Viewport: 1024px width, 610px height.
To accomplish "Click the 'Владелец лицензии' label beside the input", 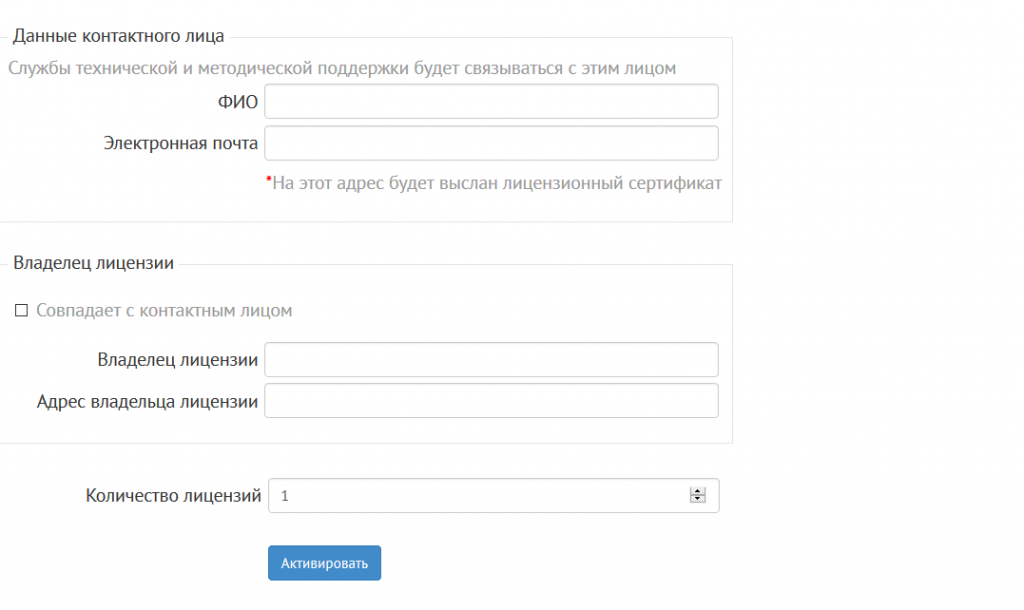I will [x=178, y=360].
